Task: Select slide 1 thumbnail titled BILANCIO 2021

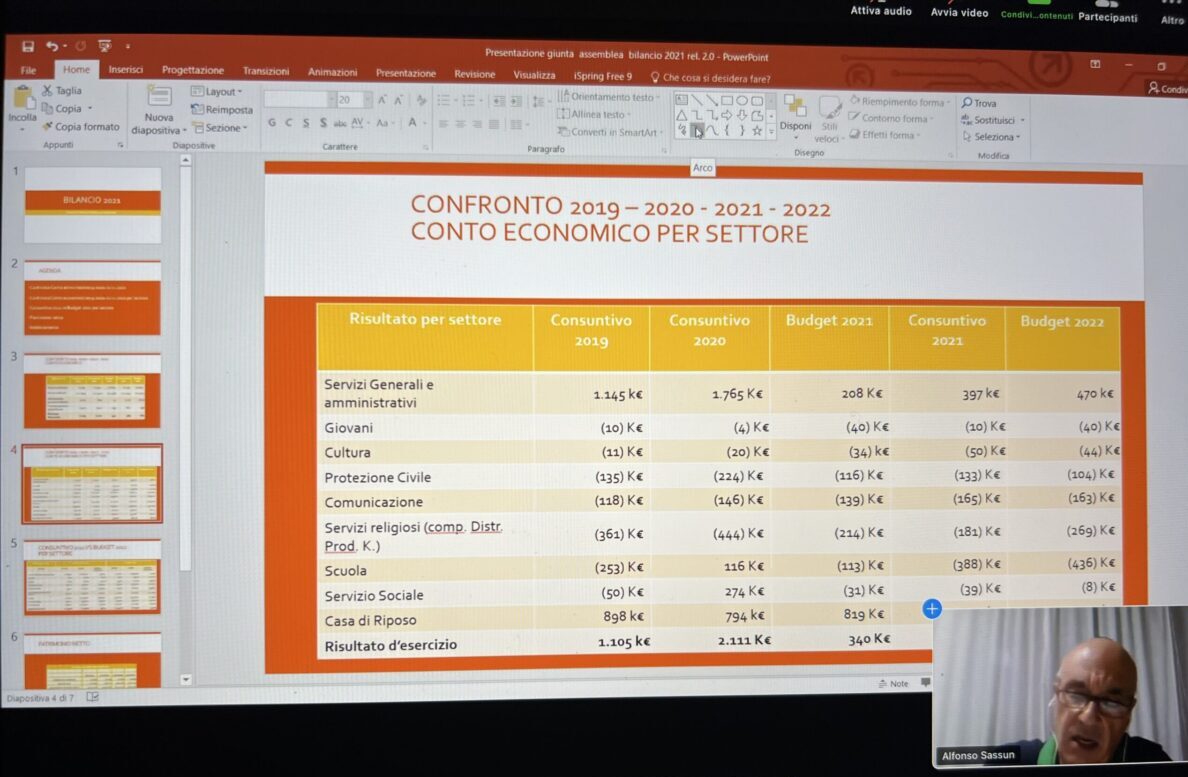Action: (x=92, y=204)
